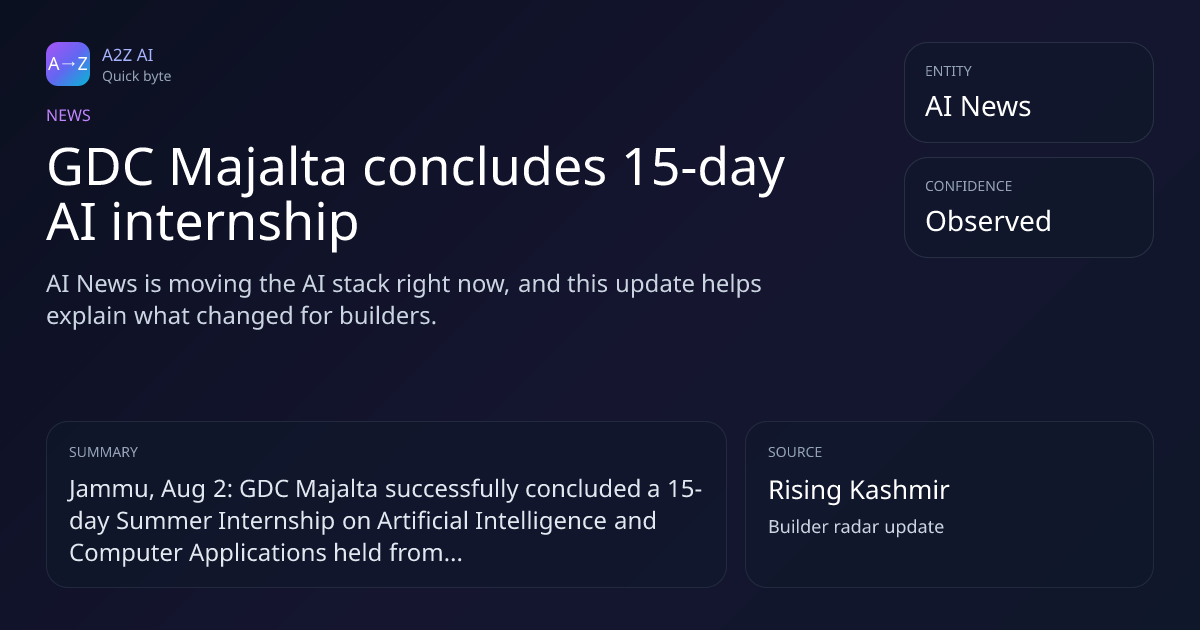The width and height of the screenshot is (1200, 630).
Task: Click the arrow inside the A→Z logo
Action: point(68,64)
